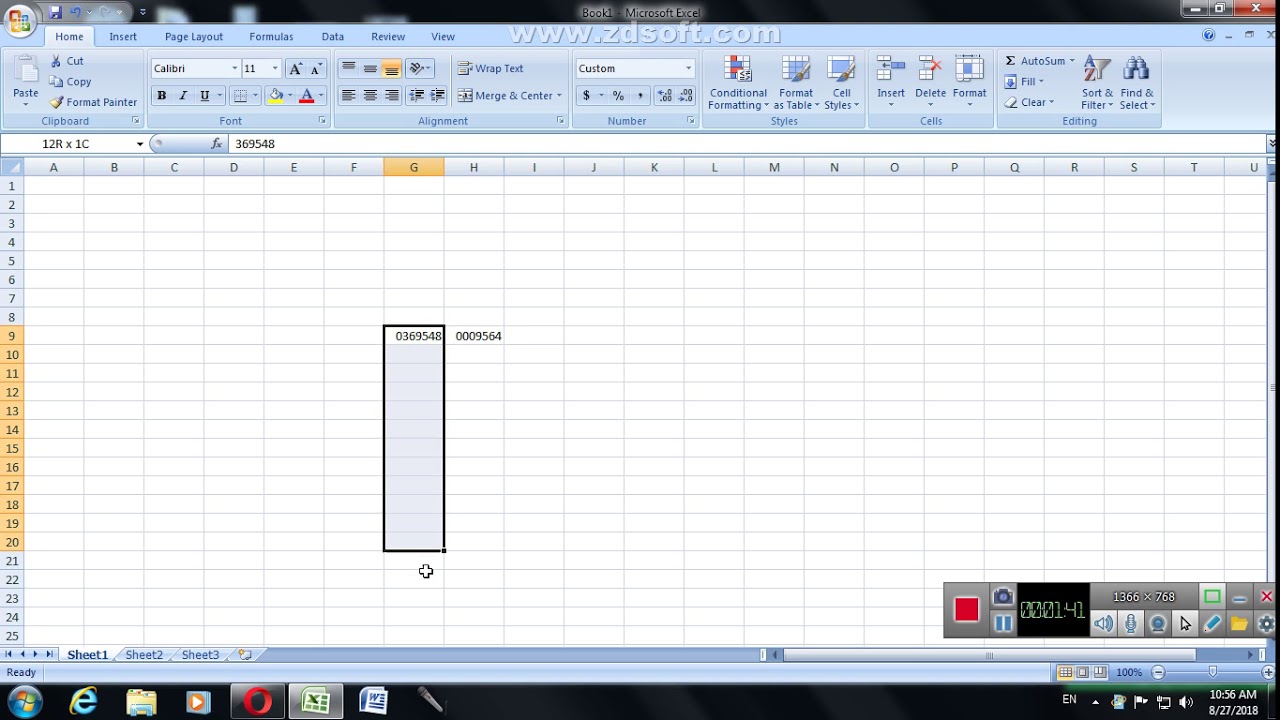The height and width of the screenshot is (720, 1280).
Task: Apply comma style
Action: click(x=640, y=96)
